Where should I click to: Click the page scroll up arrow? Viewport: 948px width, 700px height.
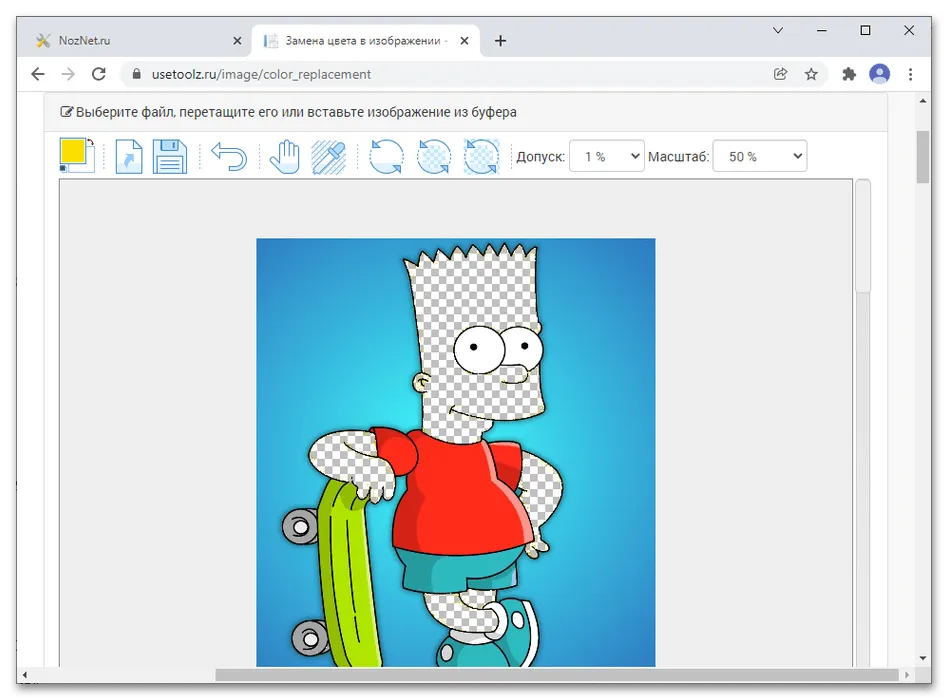point(923,101)
